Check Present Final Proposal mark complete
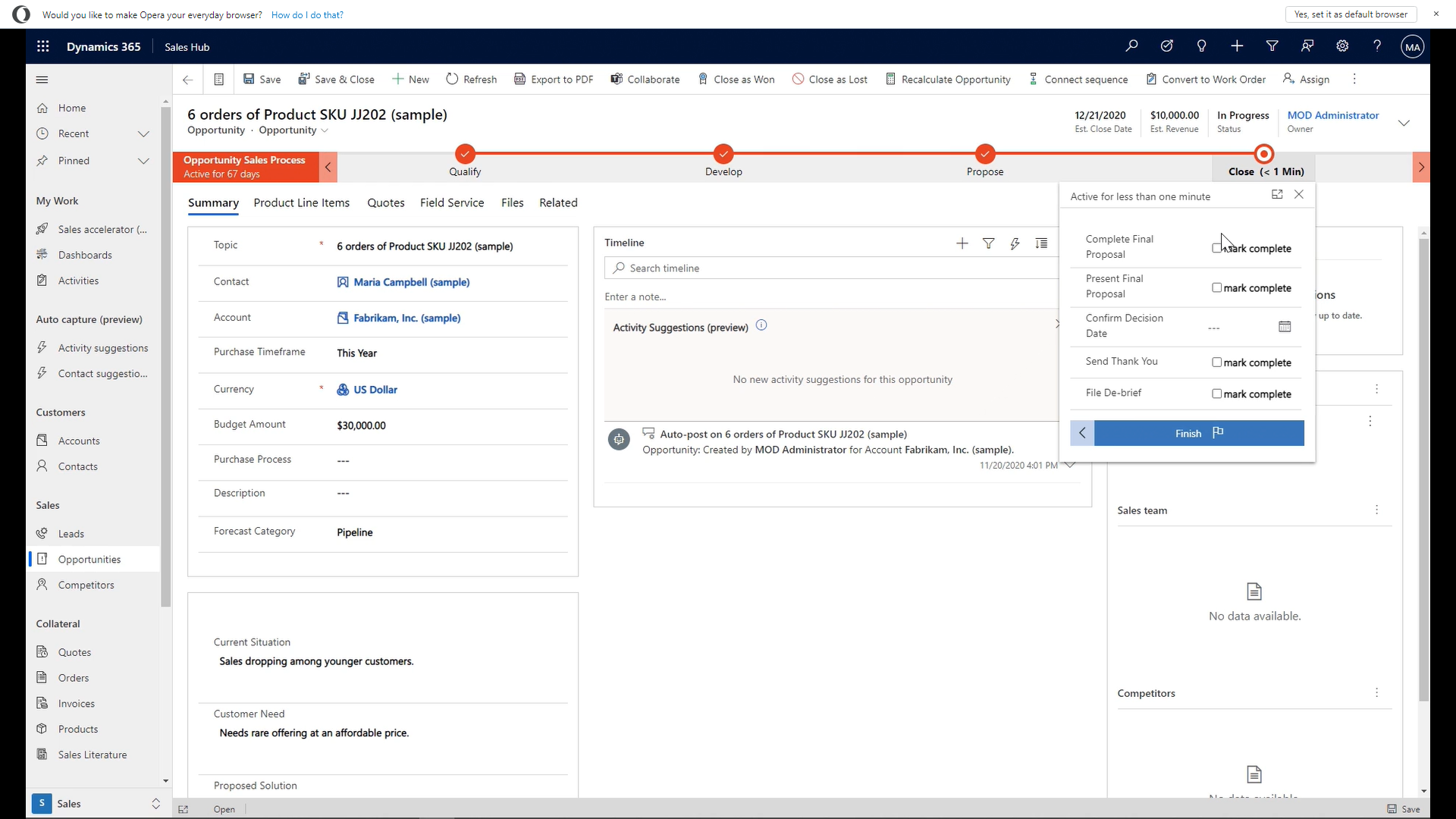 click(x=1216, y=287)
